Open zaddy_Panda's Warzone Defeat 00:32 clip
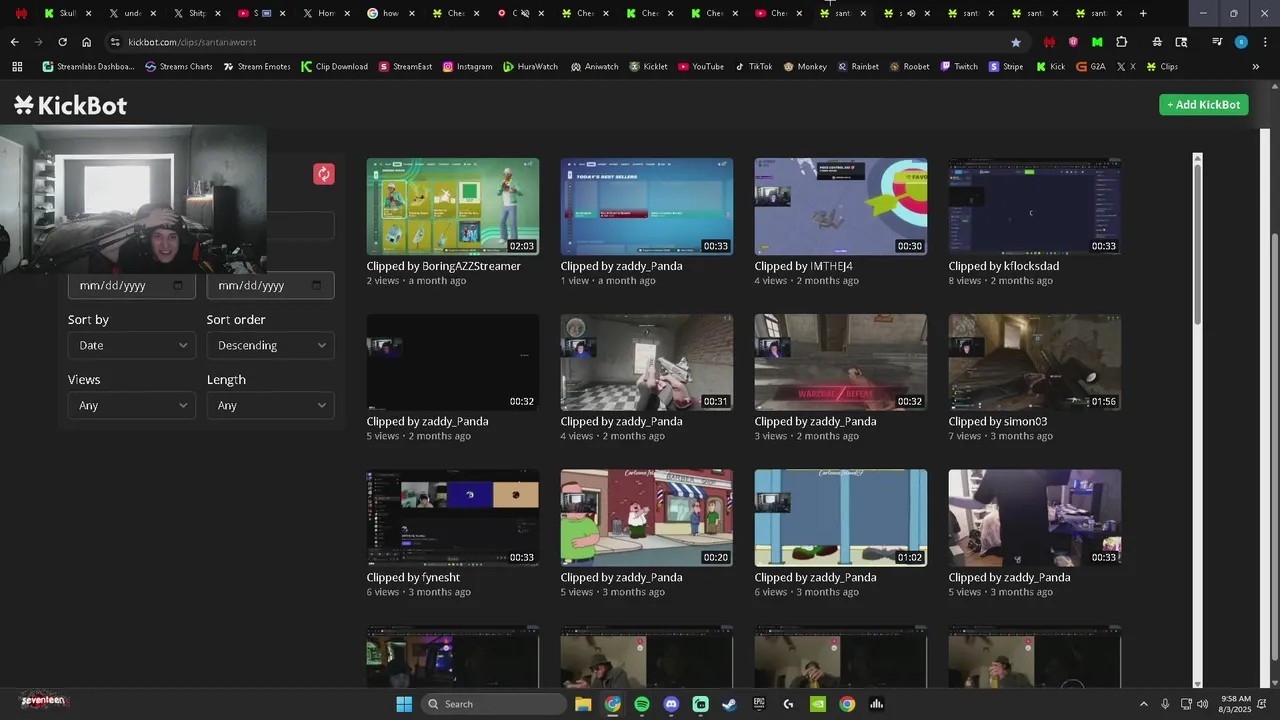The height and width of the screenshot is (720, 1280). click(x=841, y=362)
